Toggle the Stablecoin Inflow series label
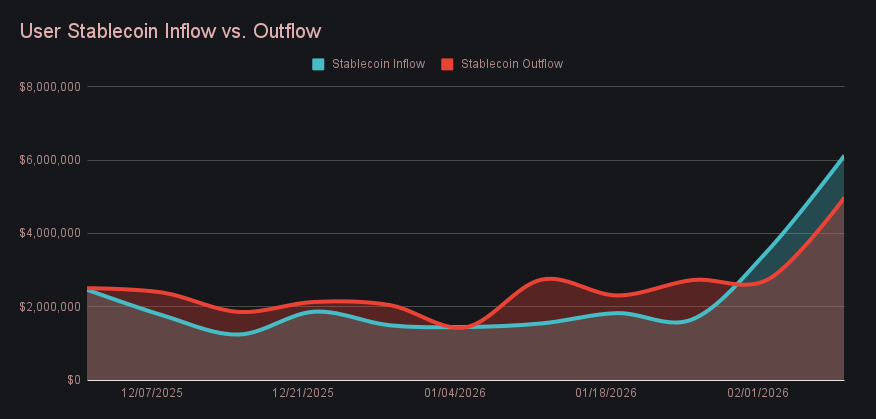This screenshot has width=876, height=419. coord(378,64)
